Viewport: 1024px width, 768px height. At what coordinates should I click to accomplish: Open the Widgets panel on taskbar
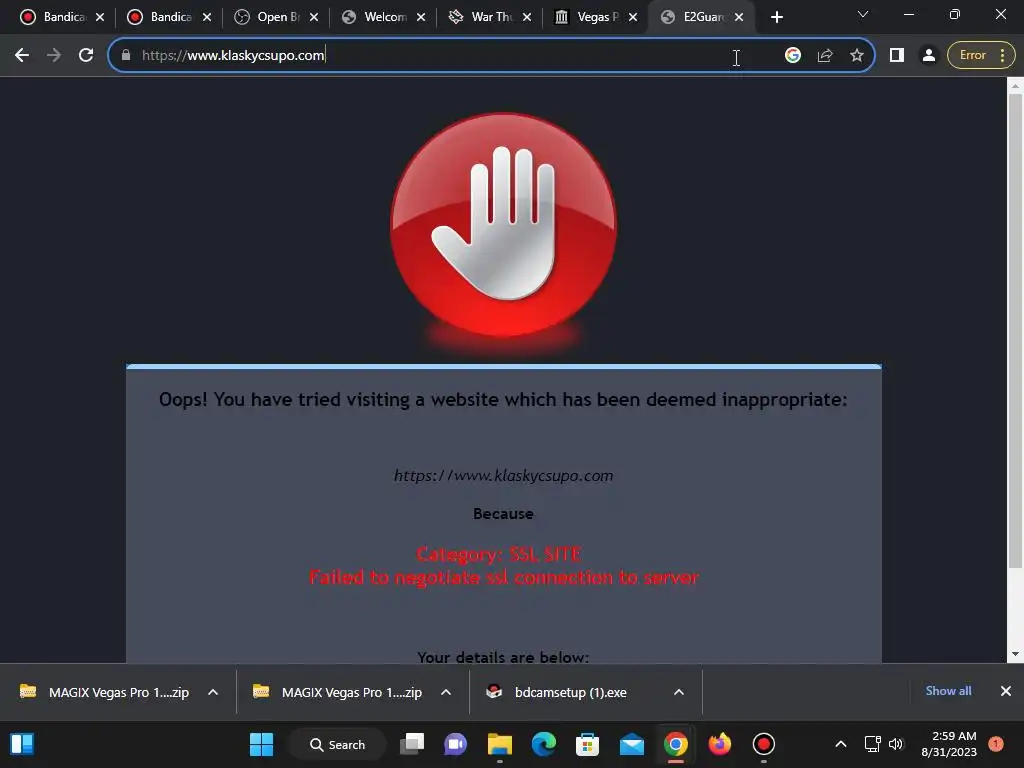coord(22,744)
